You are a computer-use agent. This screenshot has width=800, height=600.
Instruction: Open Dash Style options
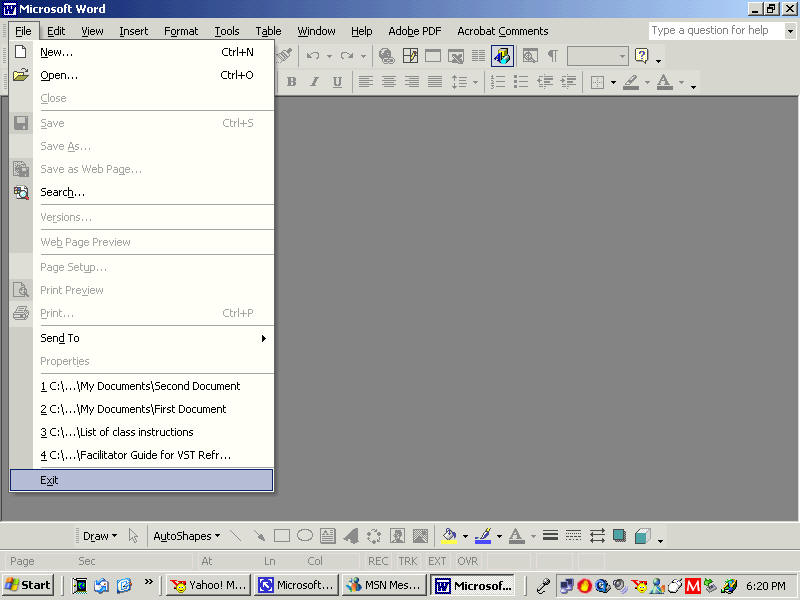[x=573, y=536]
